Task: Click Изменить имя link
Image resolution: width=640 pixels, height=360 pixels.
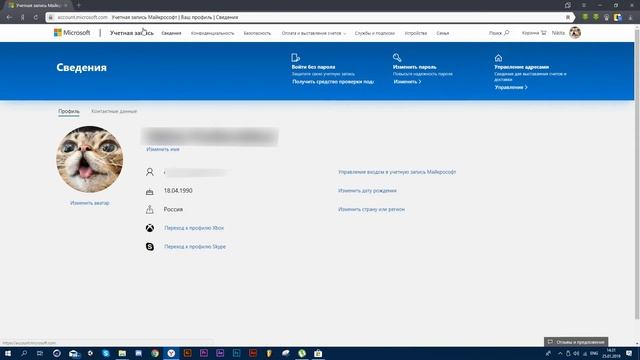Action: (x=162, y=149)
